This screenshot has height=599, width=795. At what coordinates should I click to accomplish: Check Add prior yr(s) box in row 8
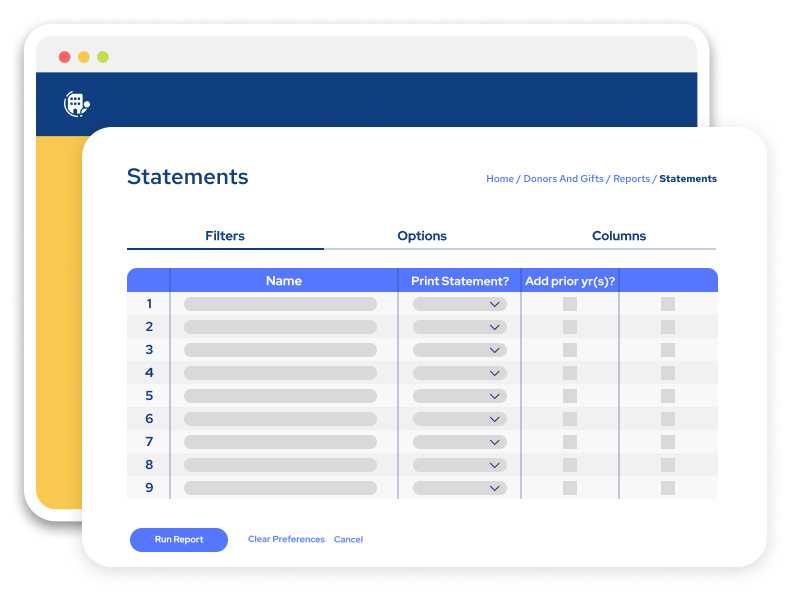[570, 465]
